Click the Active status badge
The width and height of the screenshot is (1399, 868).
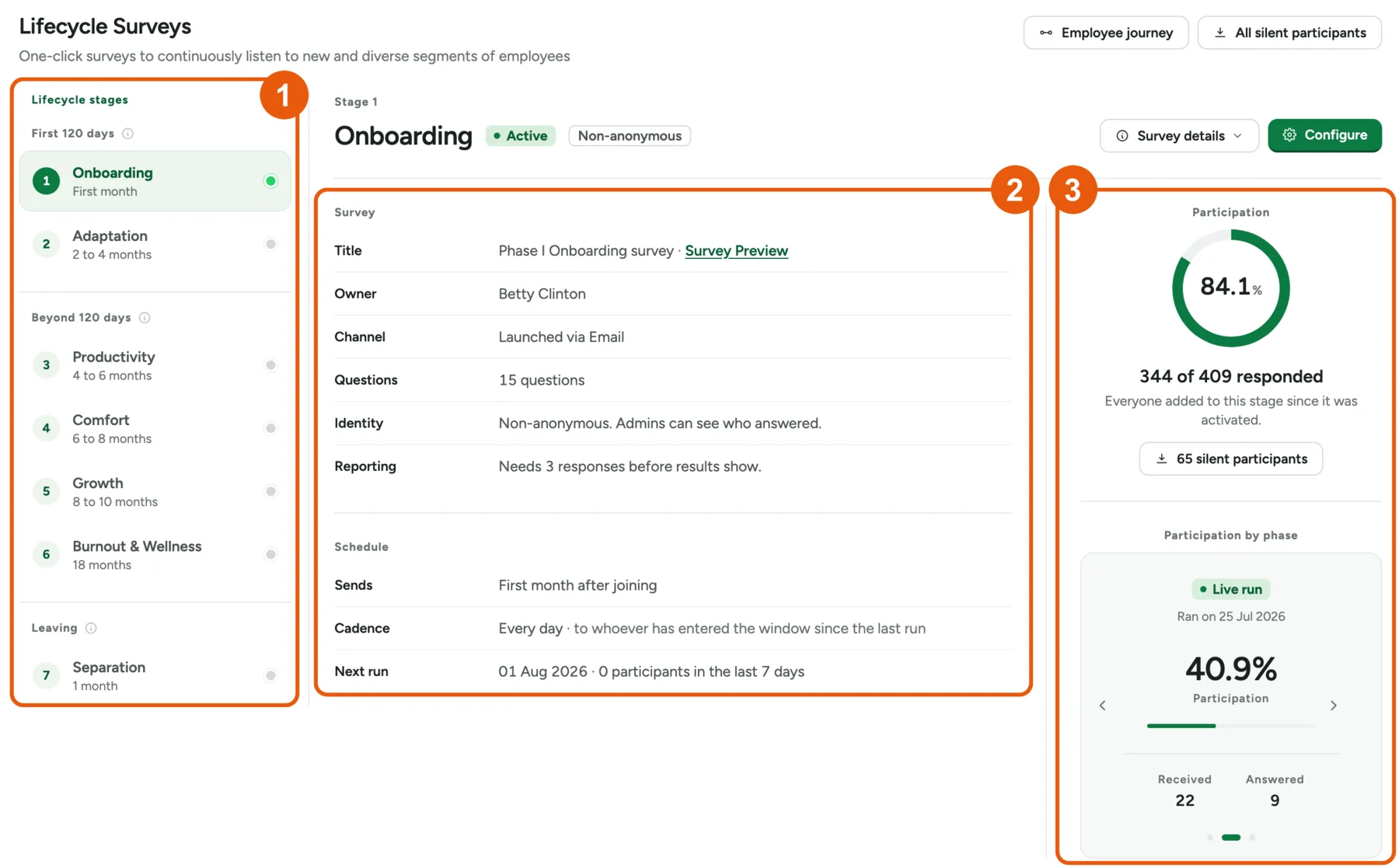(521, 136)
